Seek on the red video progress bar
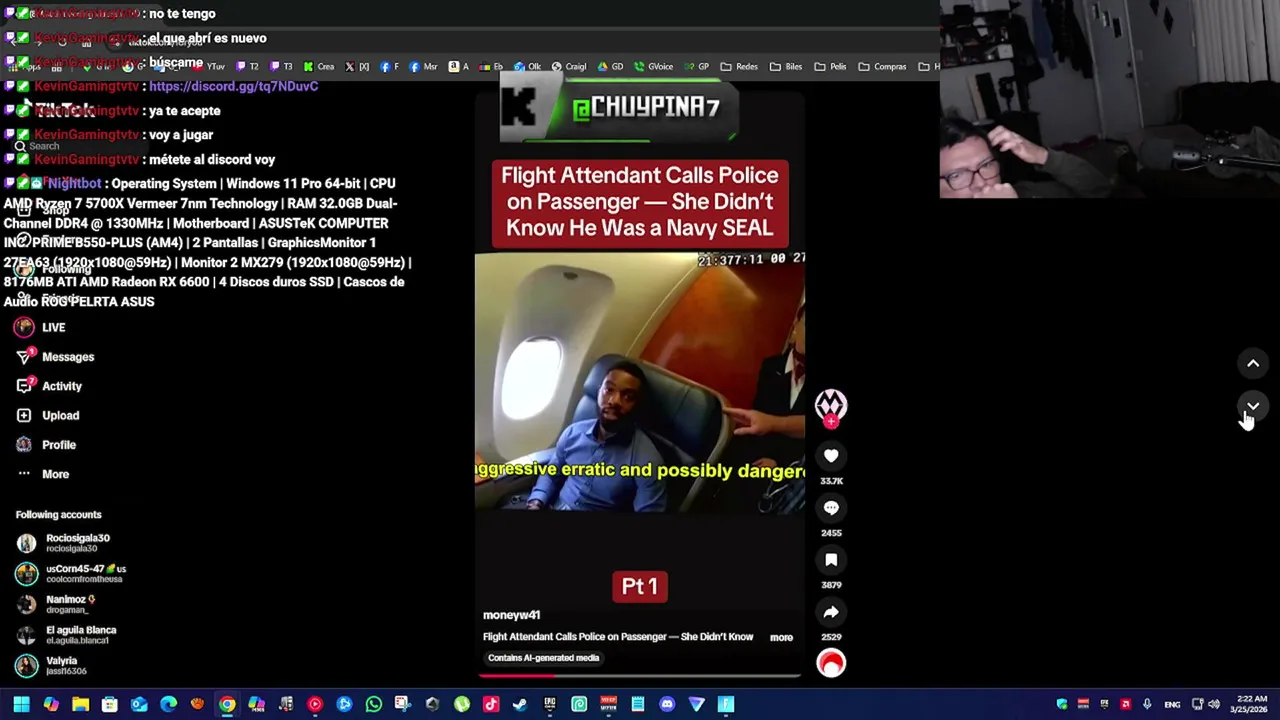1280x720 pixels. [x=640, y=676]
